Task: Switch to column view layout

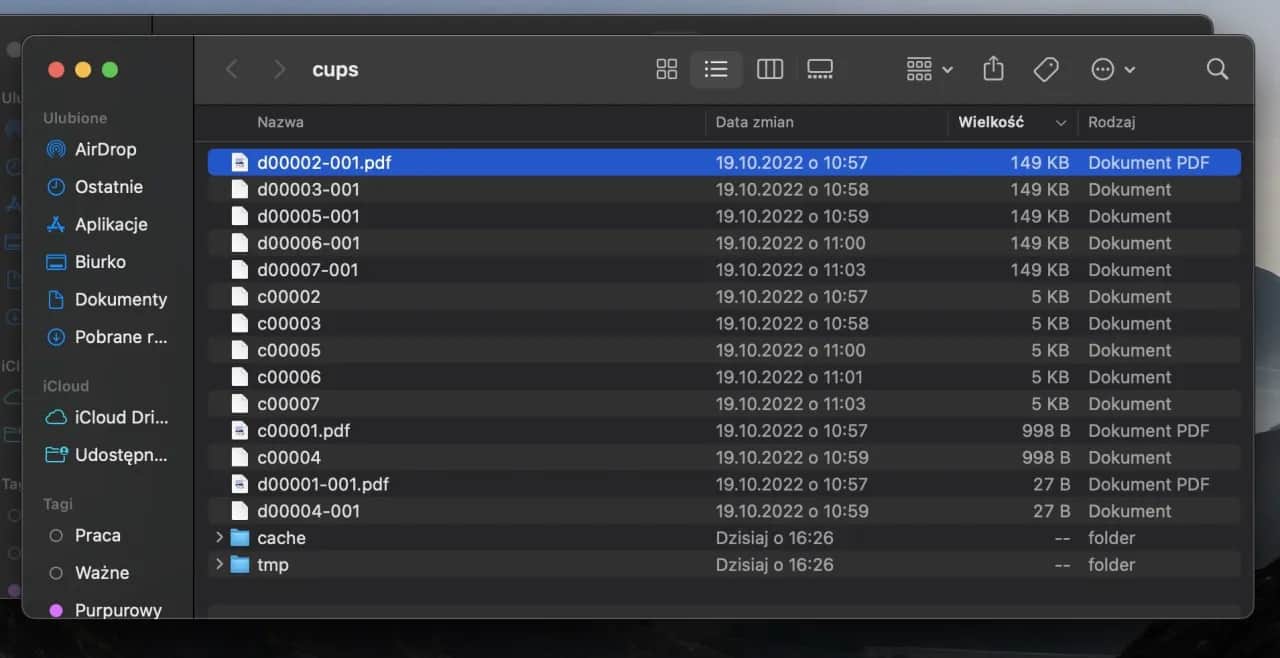Action: (x=770, y=69)
